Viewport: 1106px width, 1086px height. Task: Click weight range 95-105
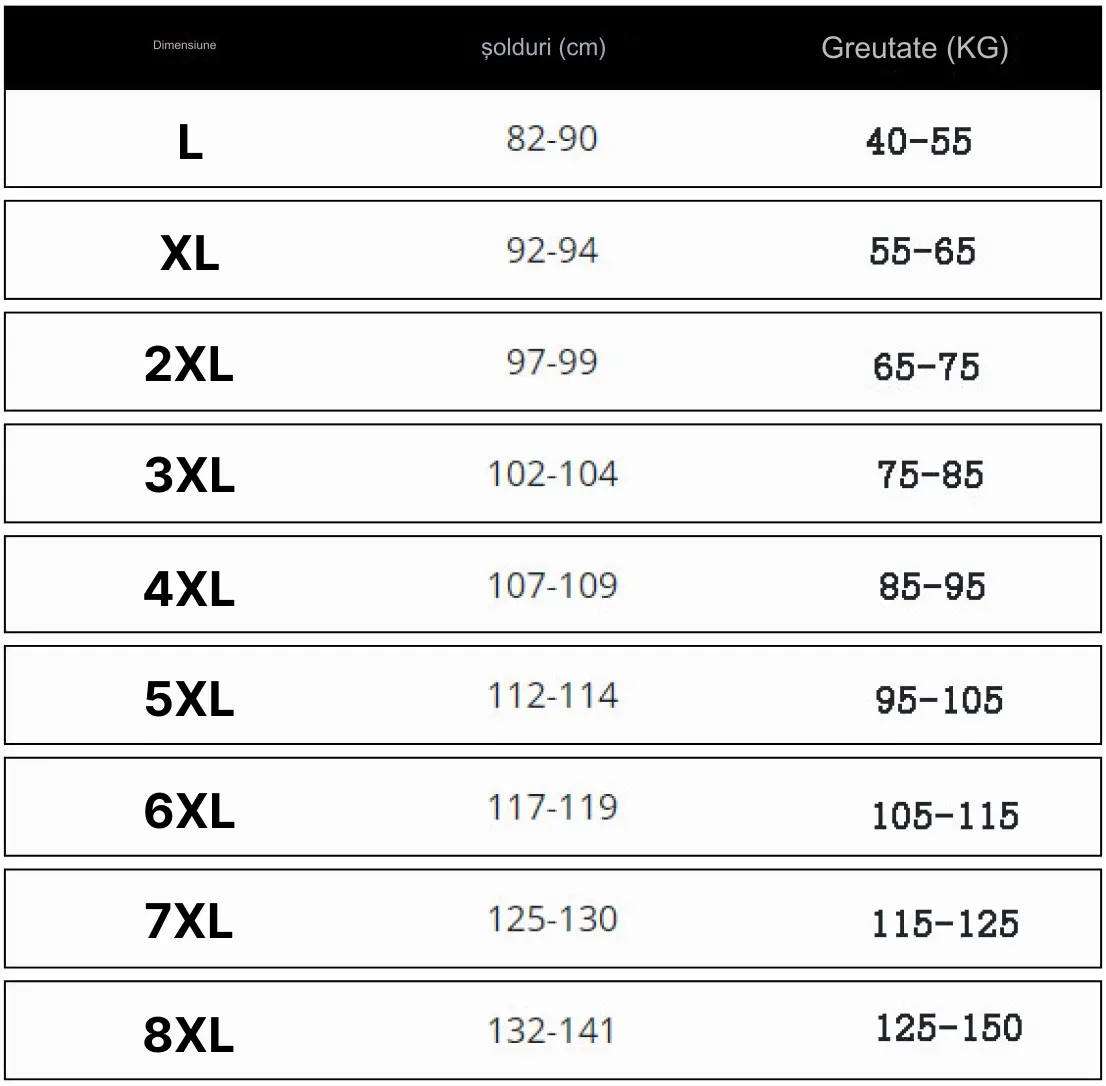(939, 700)
